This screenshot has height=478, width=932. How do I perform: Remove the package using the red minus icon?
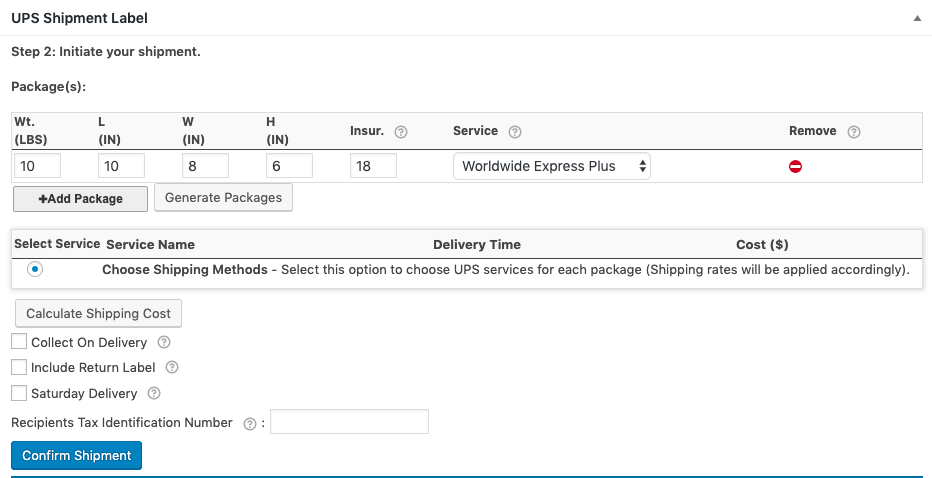(795, 167)
